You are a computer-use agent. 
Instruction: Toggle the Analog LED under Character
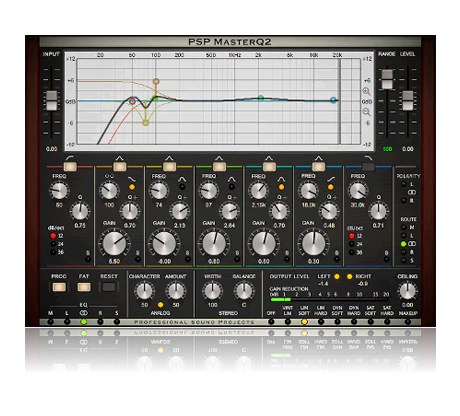(x=160, y=305)
